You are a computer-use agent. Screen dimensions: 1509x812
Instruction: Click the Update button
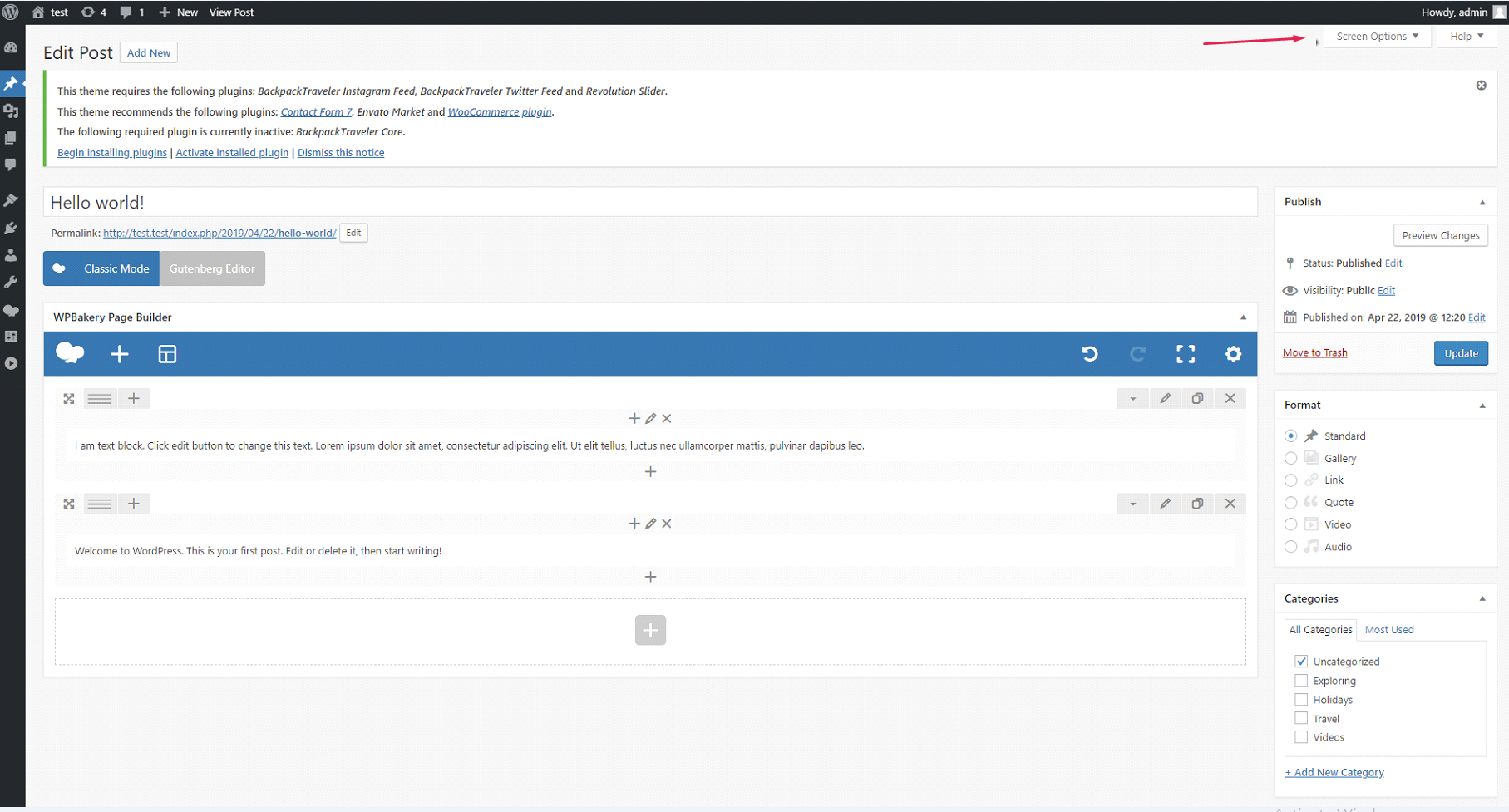1460,353
